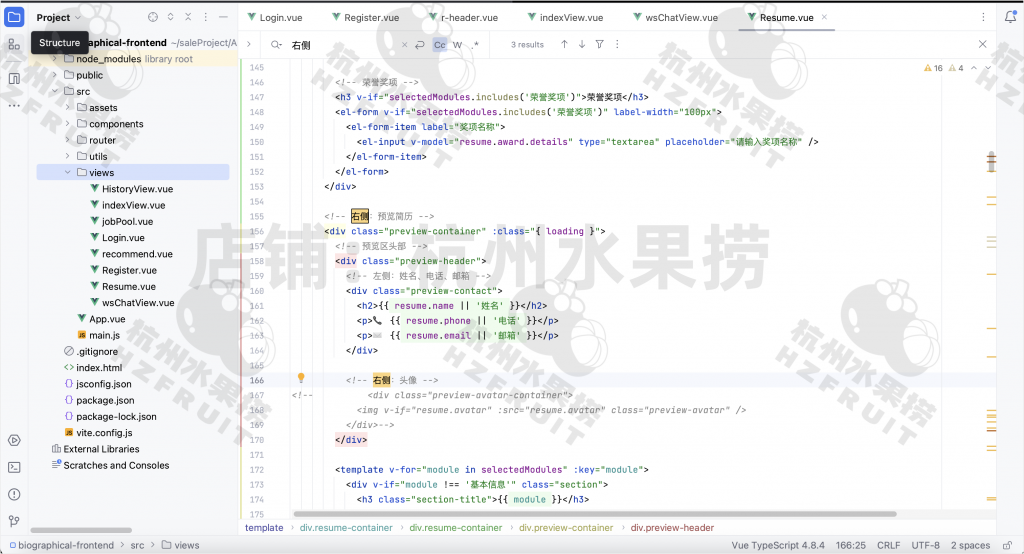The image size is (1024, 554).
Task: Click the template breadcrumb
Action: click(264, 527)
